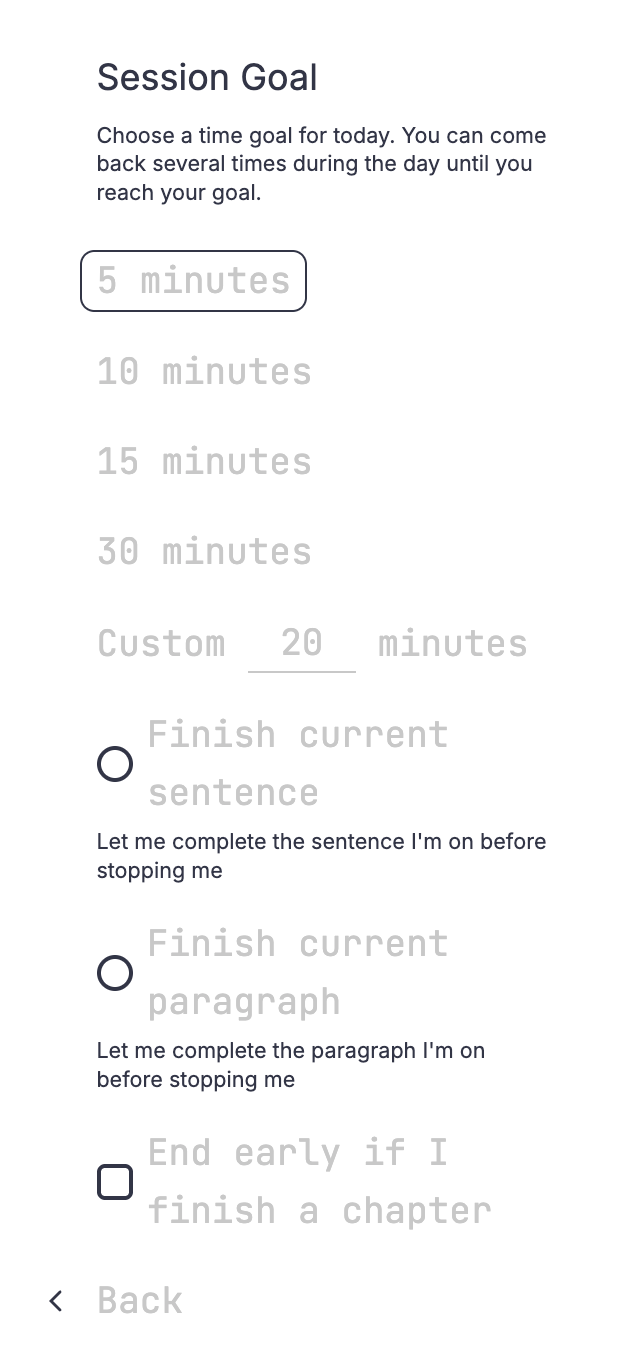
Task: Click the back chevron arrow icon
Action: click(x=55, y=1300)
